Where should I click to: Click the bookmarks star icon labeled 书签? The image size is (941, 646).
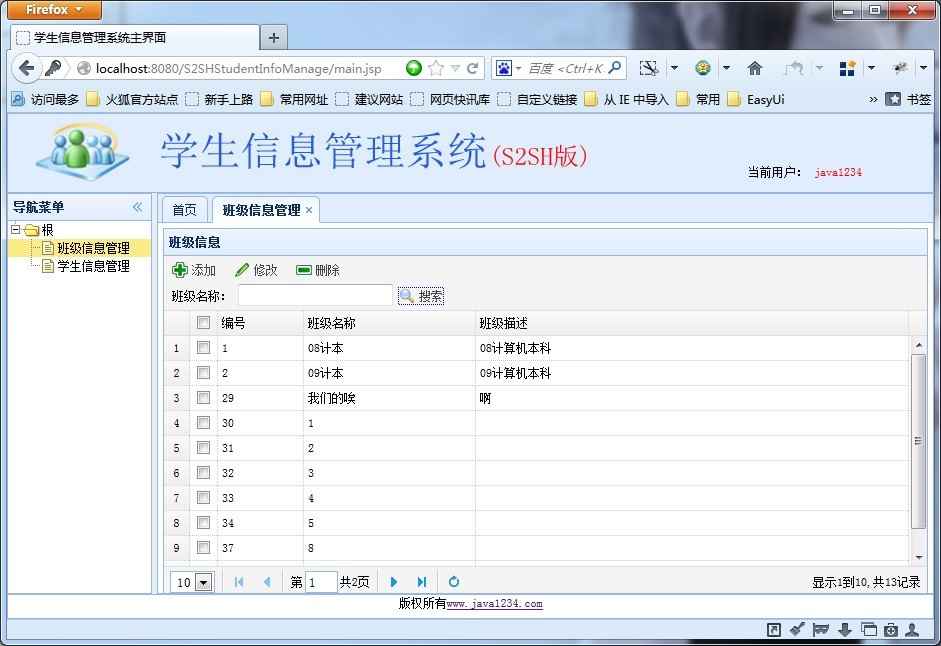(x=893, y=99)
